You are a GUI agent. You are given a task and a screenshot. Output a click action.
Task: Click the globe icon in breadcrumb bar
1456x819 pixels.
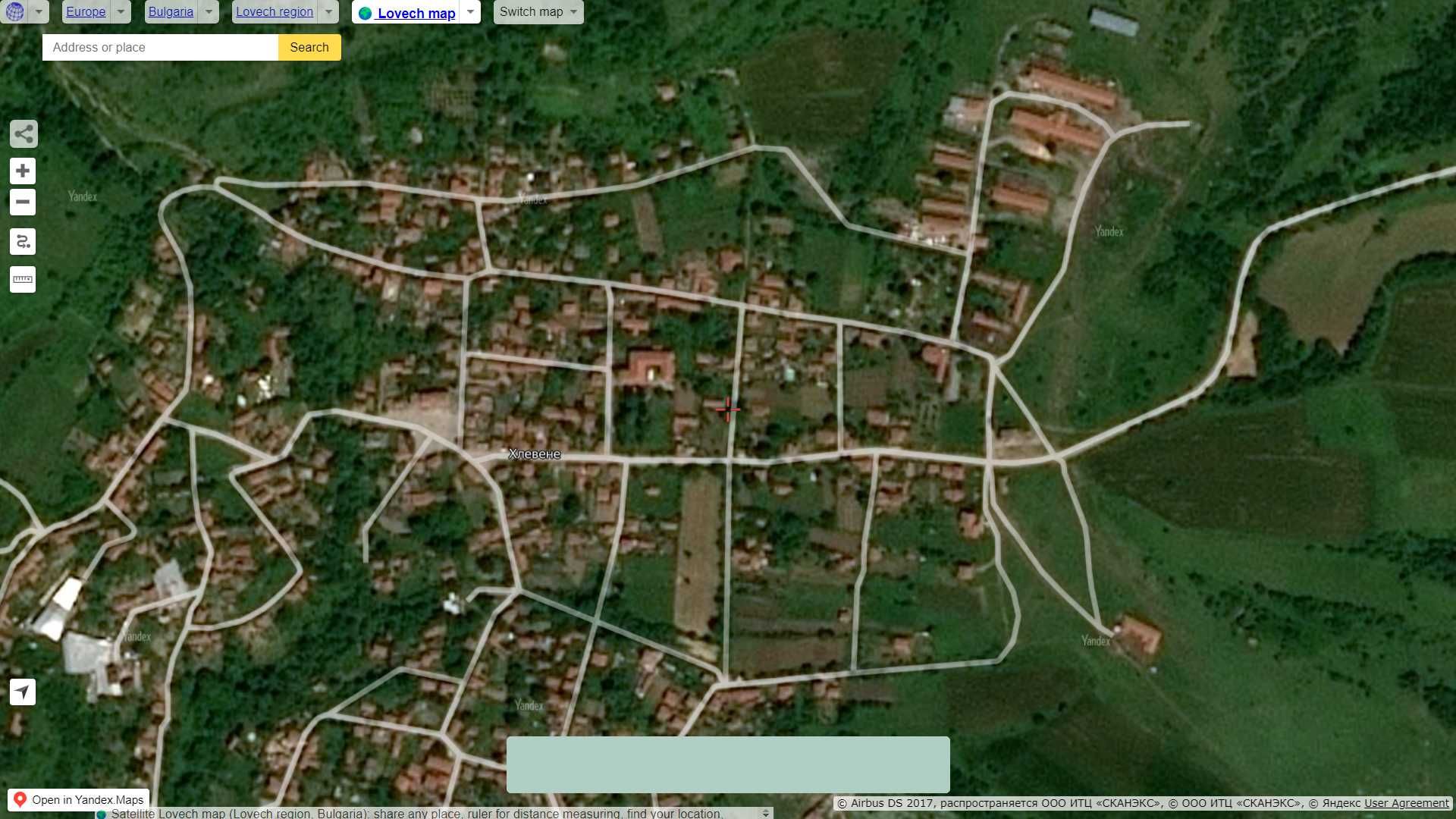14,12
